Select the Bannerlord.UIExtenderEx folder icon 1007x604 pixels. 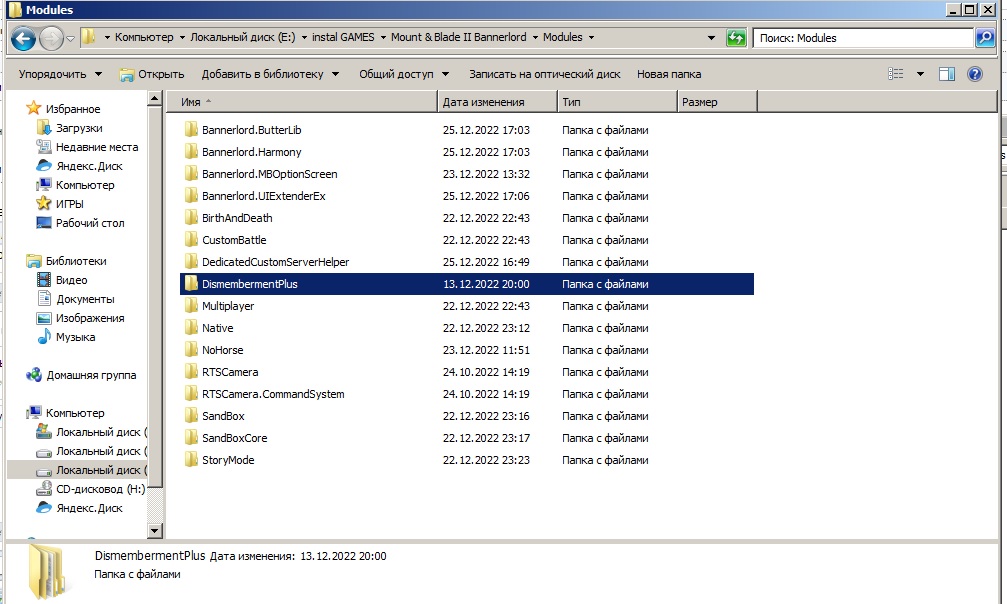coord(191,195)
